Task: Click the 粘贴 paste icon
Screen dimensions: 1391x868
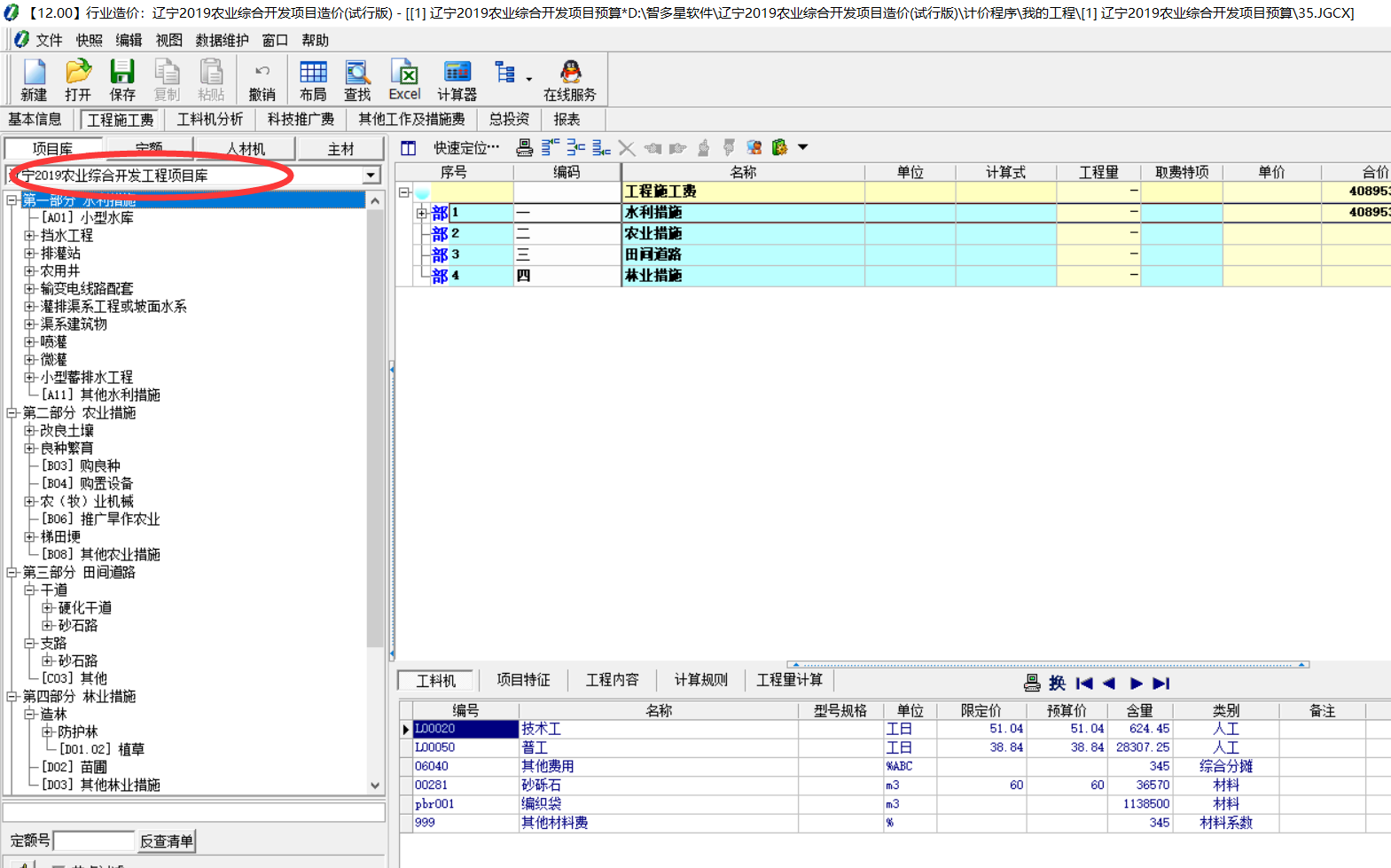Action: [x=211, y=80]
